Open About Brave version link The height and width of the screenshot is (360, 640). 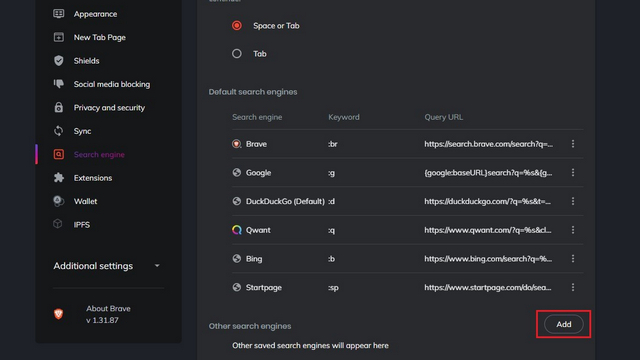coord(108,314)
